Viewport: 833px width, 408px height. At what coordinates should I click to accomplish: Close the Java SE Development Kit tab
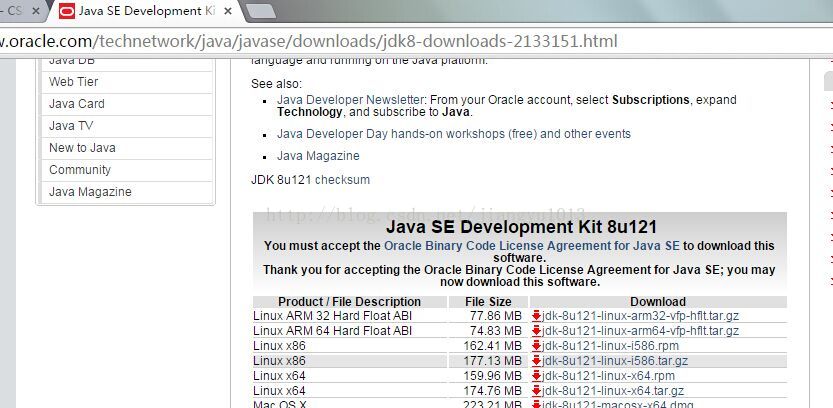228,11
